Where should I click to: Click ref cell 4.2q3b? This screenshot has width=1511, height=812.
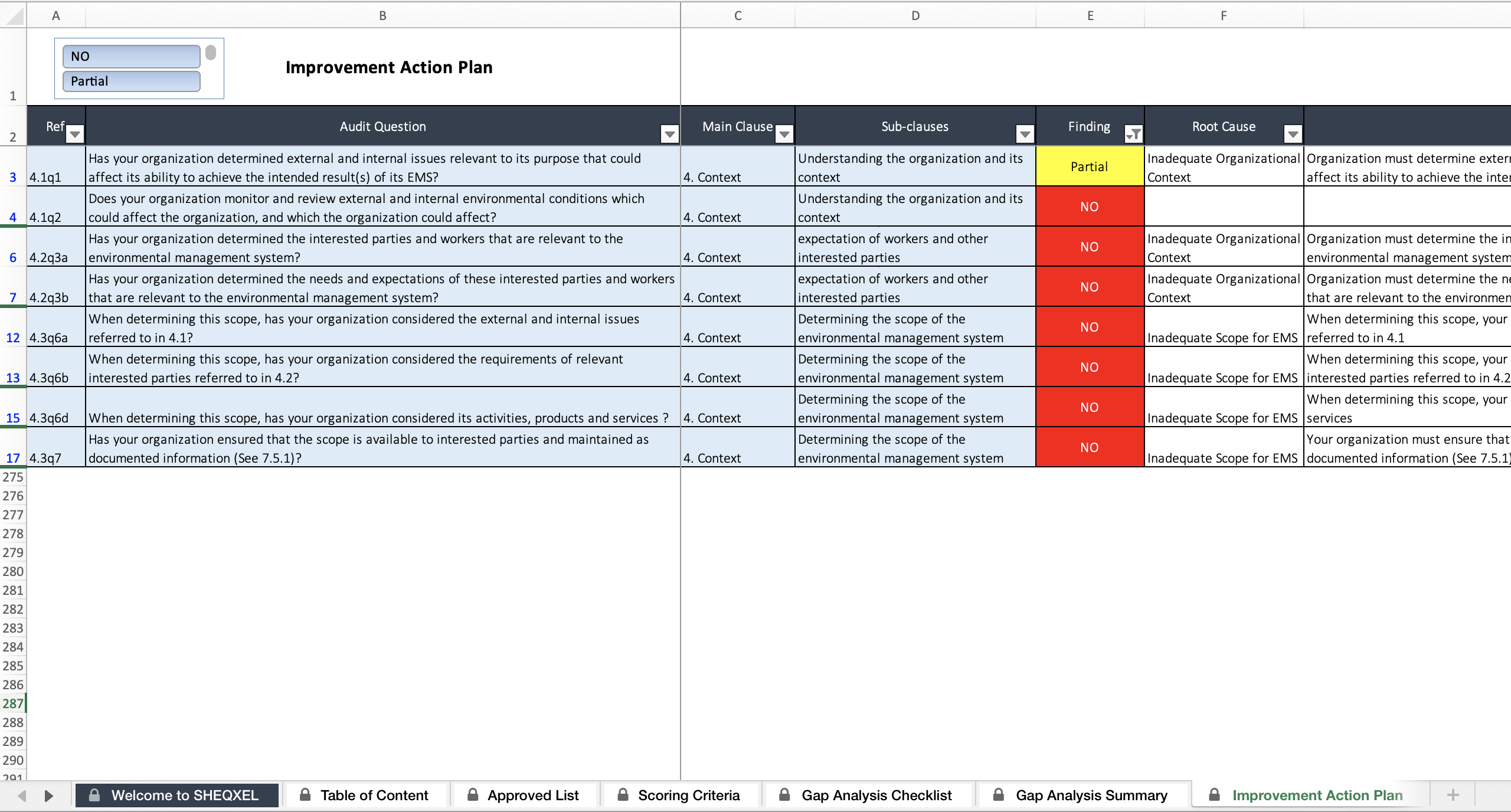(56, 287)
